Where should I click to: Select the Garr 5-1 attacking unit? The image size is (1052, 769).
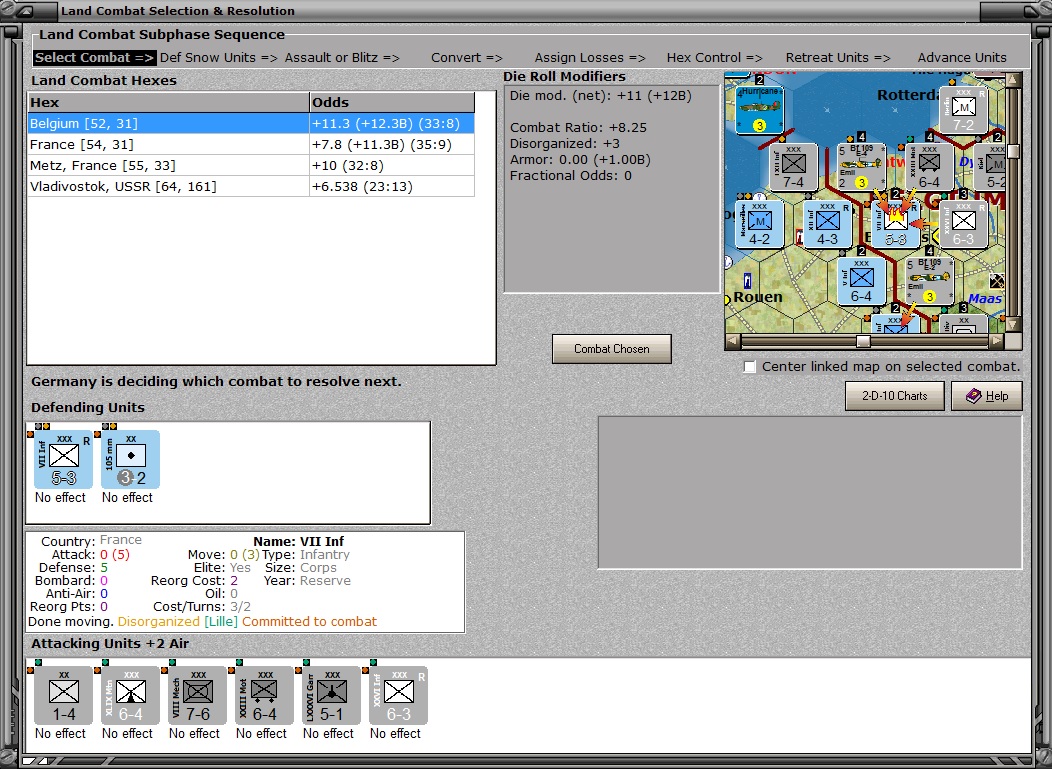(331, 695)
